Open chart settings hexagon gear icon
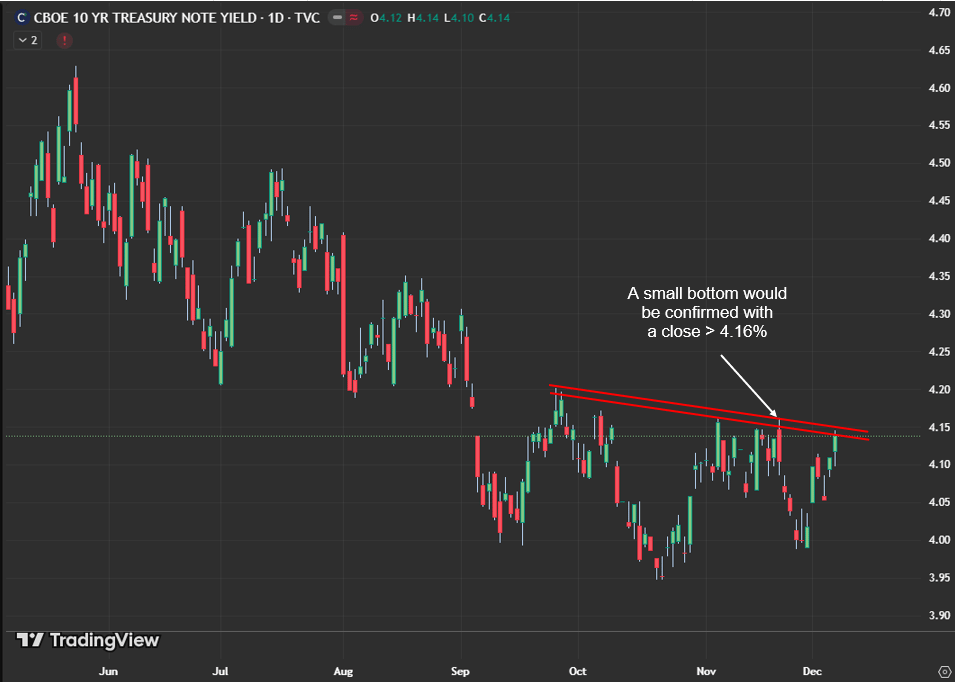 943,672
